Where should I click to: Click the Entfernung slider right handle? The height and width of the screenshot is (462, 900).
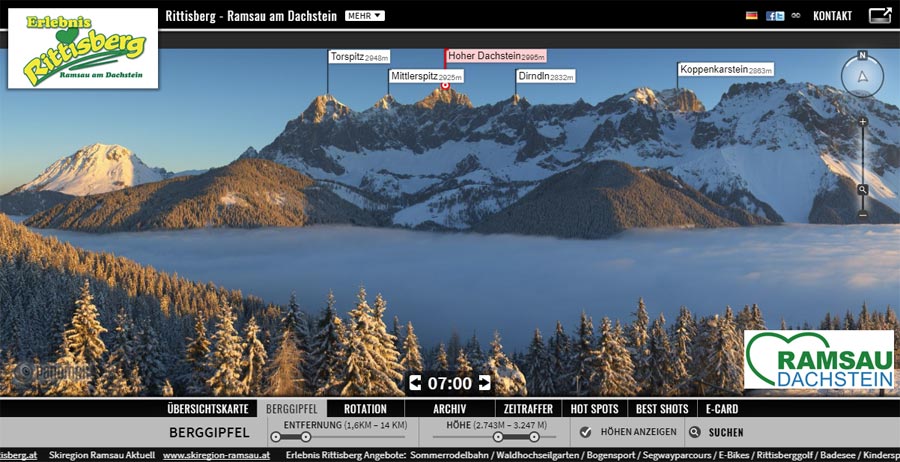(305, 437)
